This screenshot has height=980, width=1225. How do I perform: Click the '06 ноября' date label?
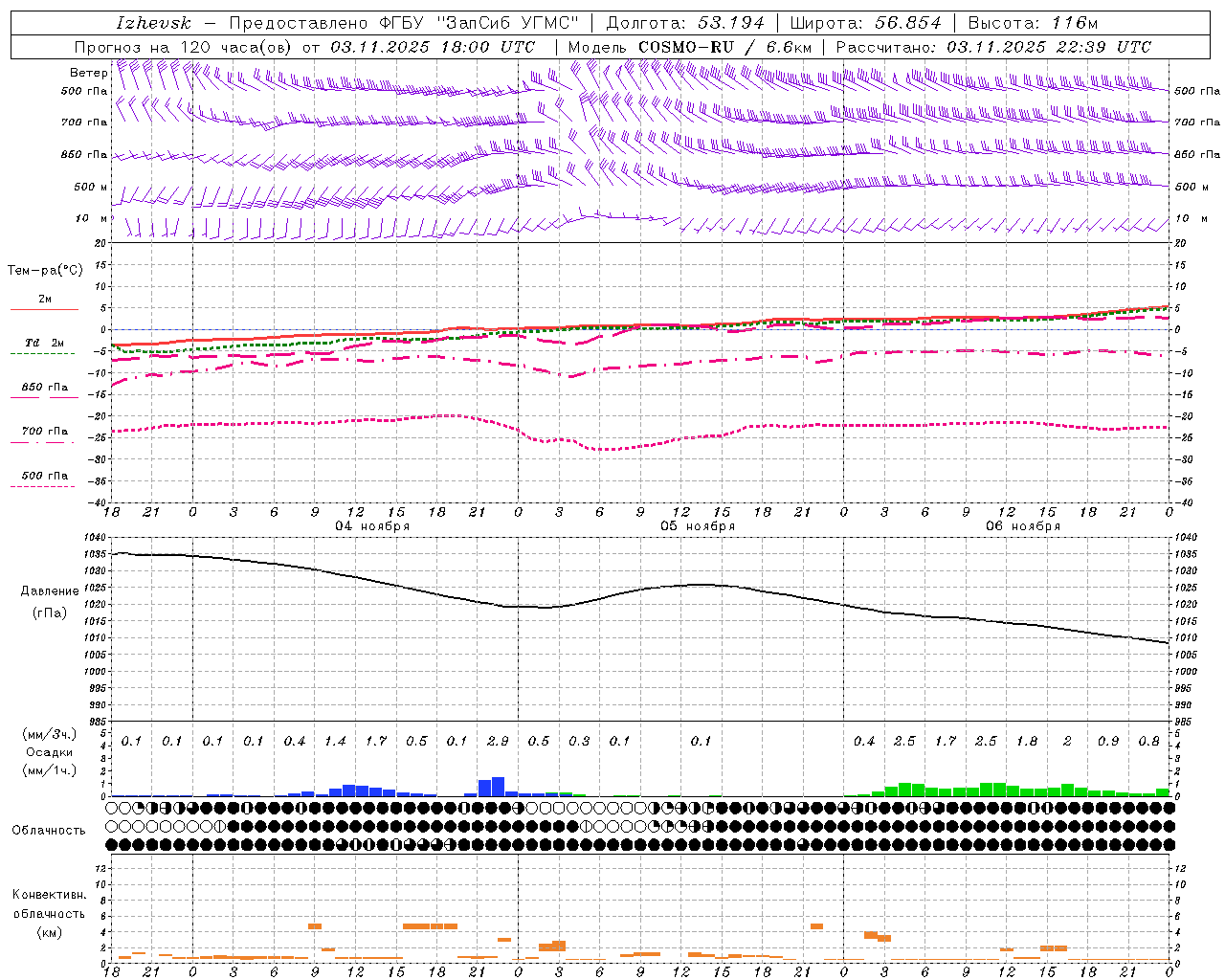(1023, 526)
